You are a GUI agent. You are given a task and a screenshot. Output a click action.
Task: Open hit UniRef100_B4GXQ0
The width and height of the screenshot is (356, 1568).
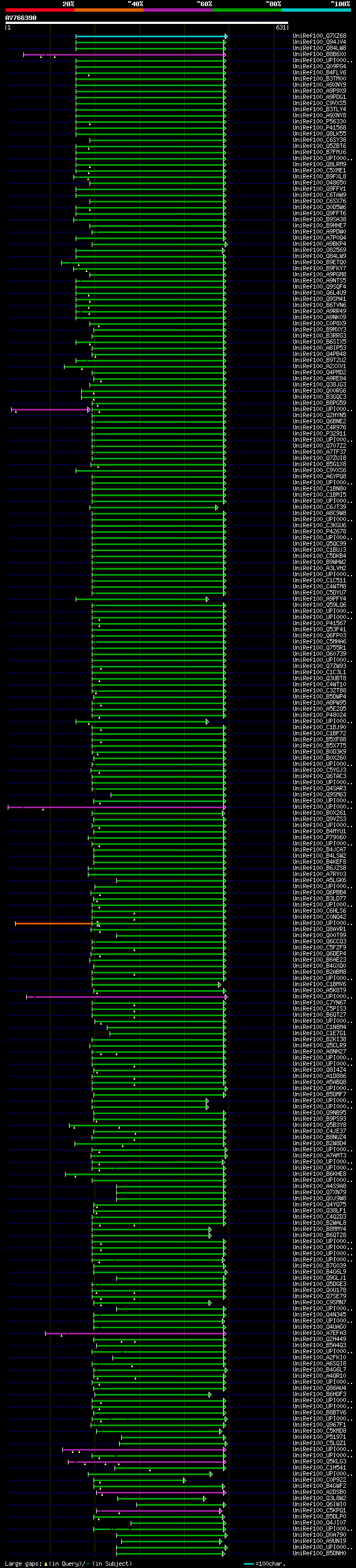tap(319, 966)
